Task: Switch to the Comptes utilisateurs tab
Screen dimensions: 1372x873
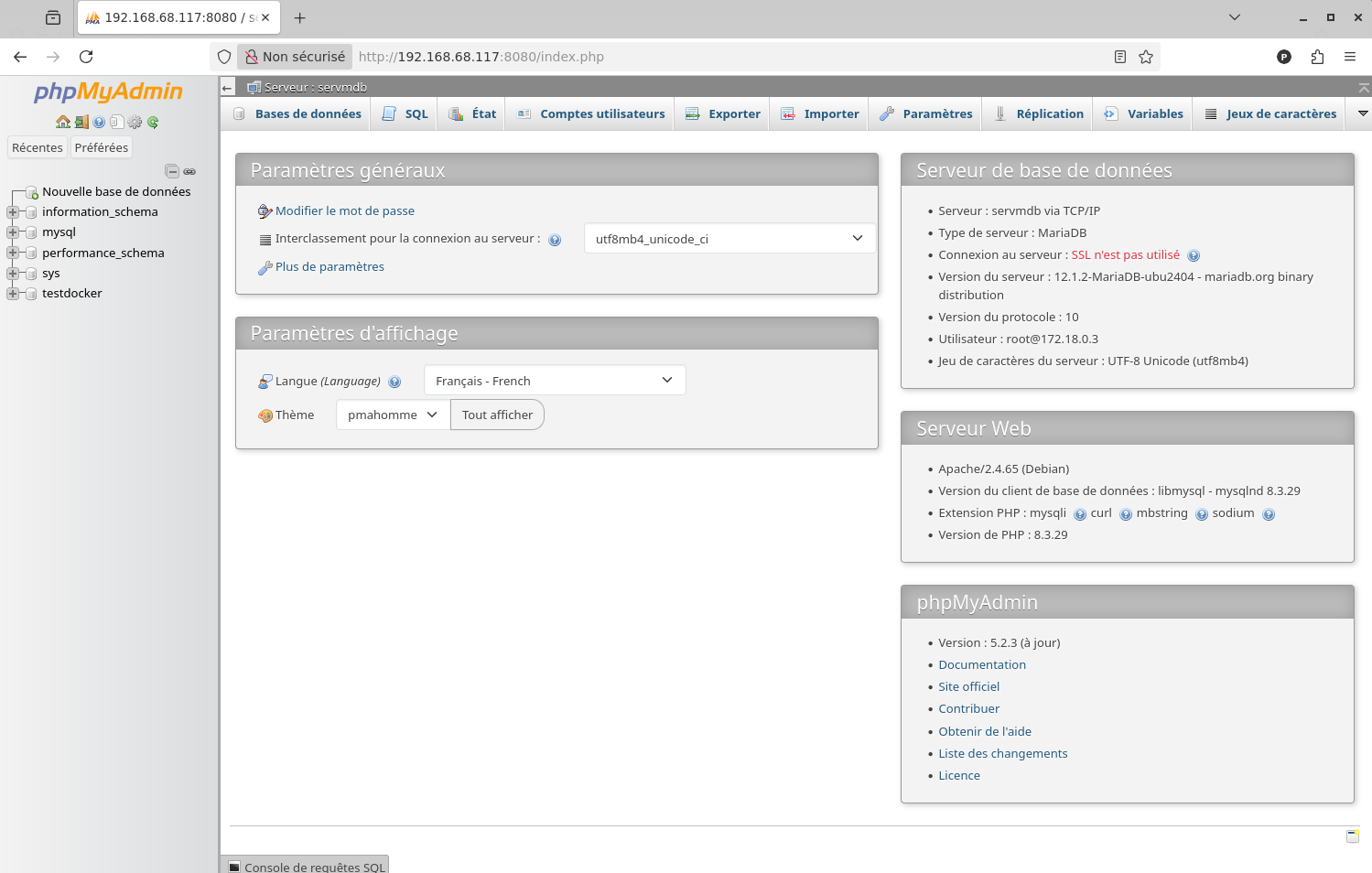Action: [591, 114]
